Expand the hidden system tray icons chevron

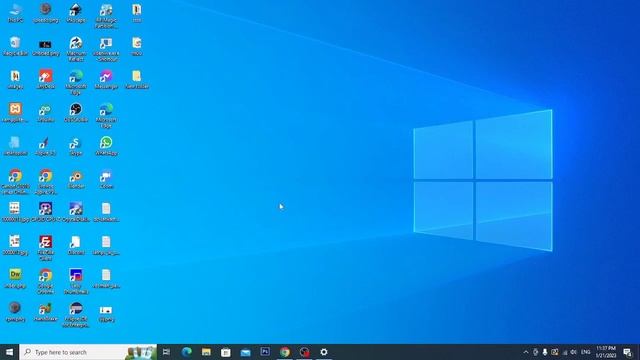click(526, 352)
